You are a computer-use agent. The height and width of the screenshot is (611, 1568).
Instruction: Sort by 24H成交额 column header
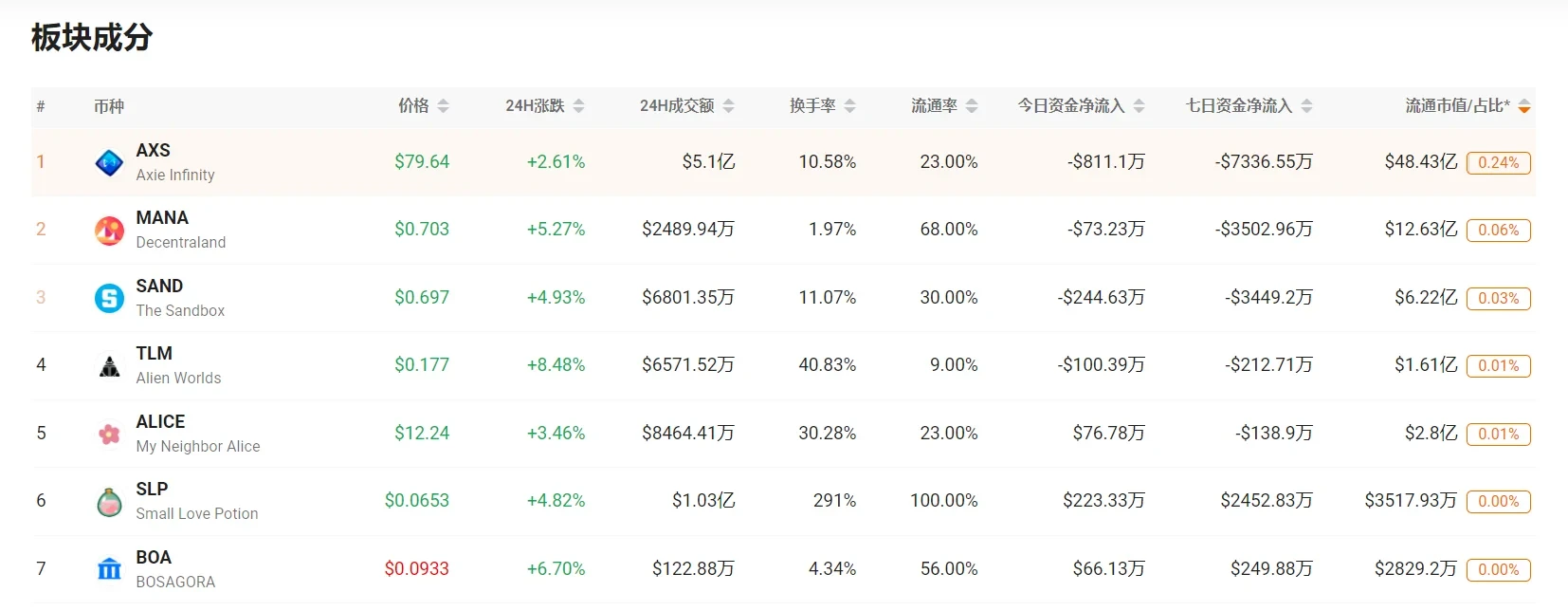click(728, 106)
